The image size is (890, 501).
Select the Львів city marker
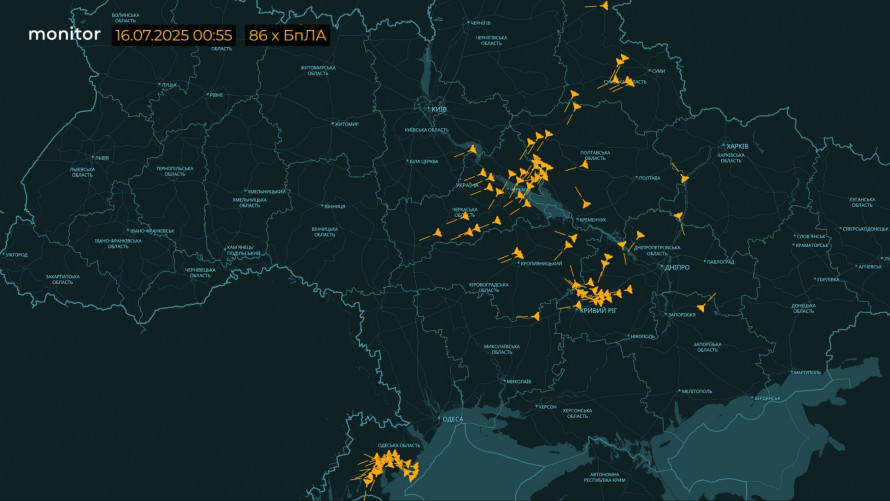[101, 158]
